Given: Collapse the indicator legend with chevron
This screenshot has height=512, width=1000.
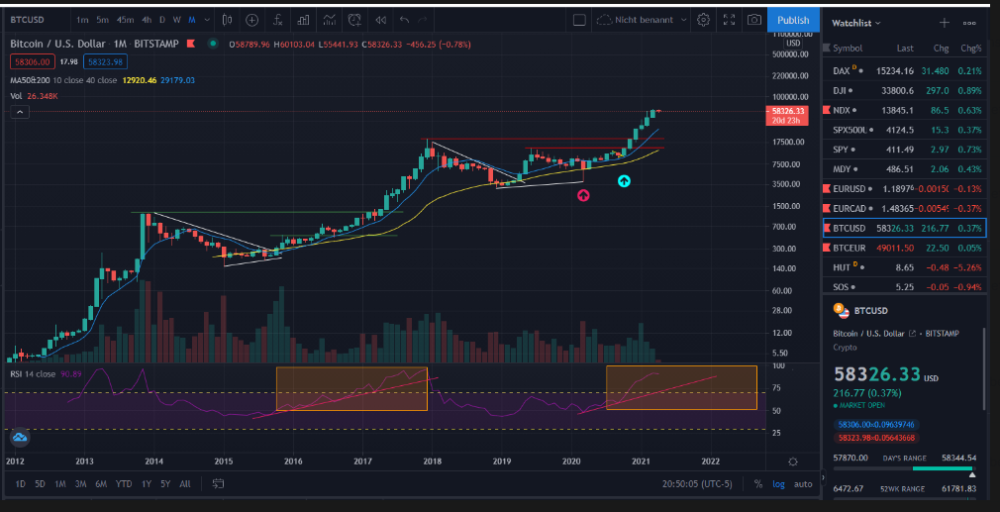Looking at the screenshot, I should (20, 112).
